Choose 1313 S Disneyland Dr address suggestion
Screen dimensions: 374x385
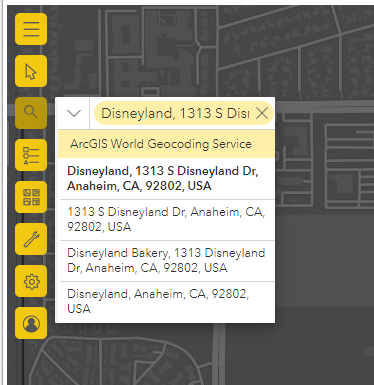[167, 220]
